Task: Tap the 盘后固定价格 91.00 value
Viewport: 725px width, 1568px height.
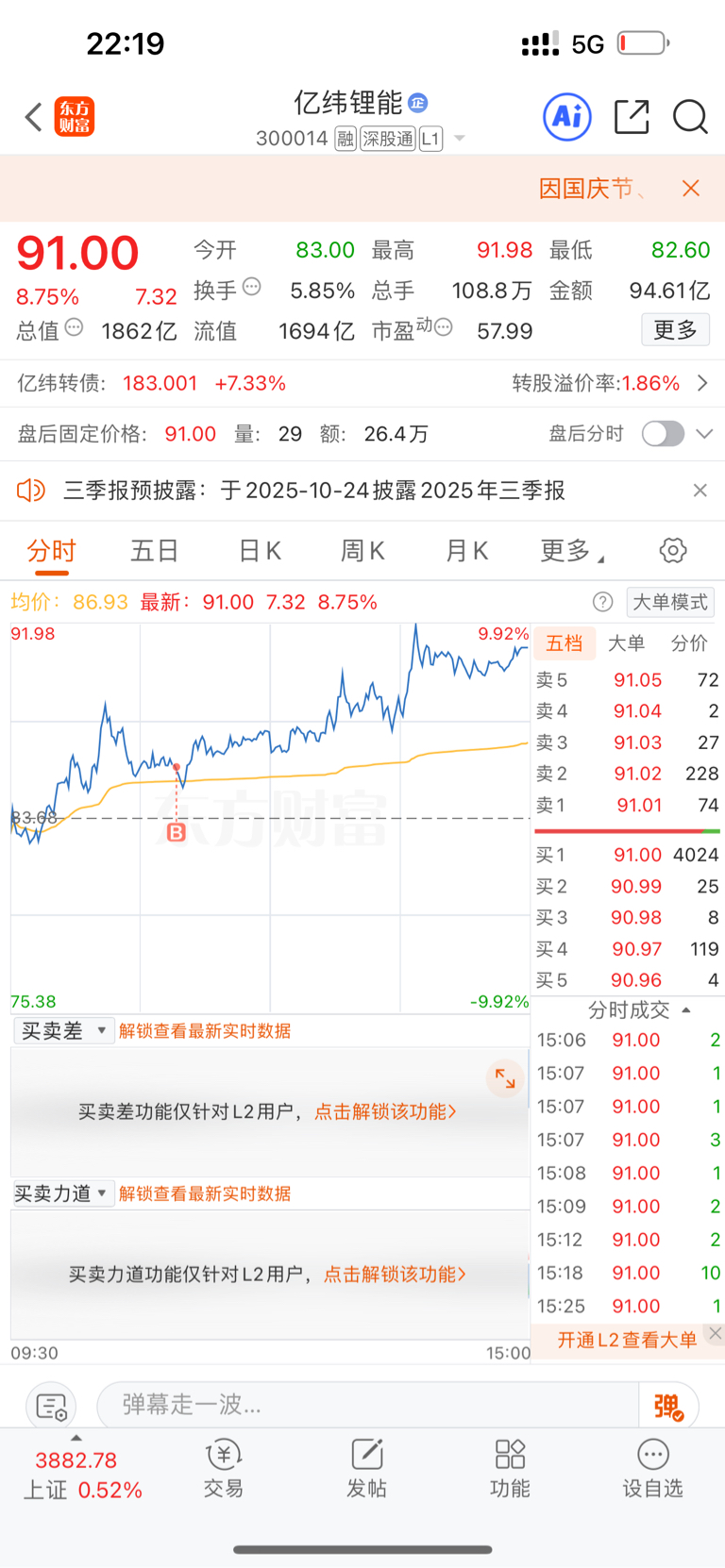Action: click(191, 434)
